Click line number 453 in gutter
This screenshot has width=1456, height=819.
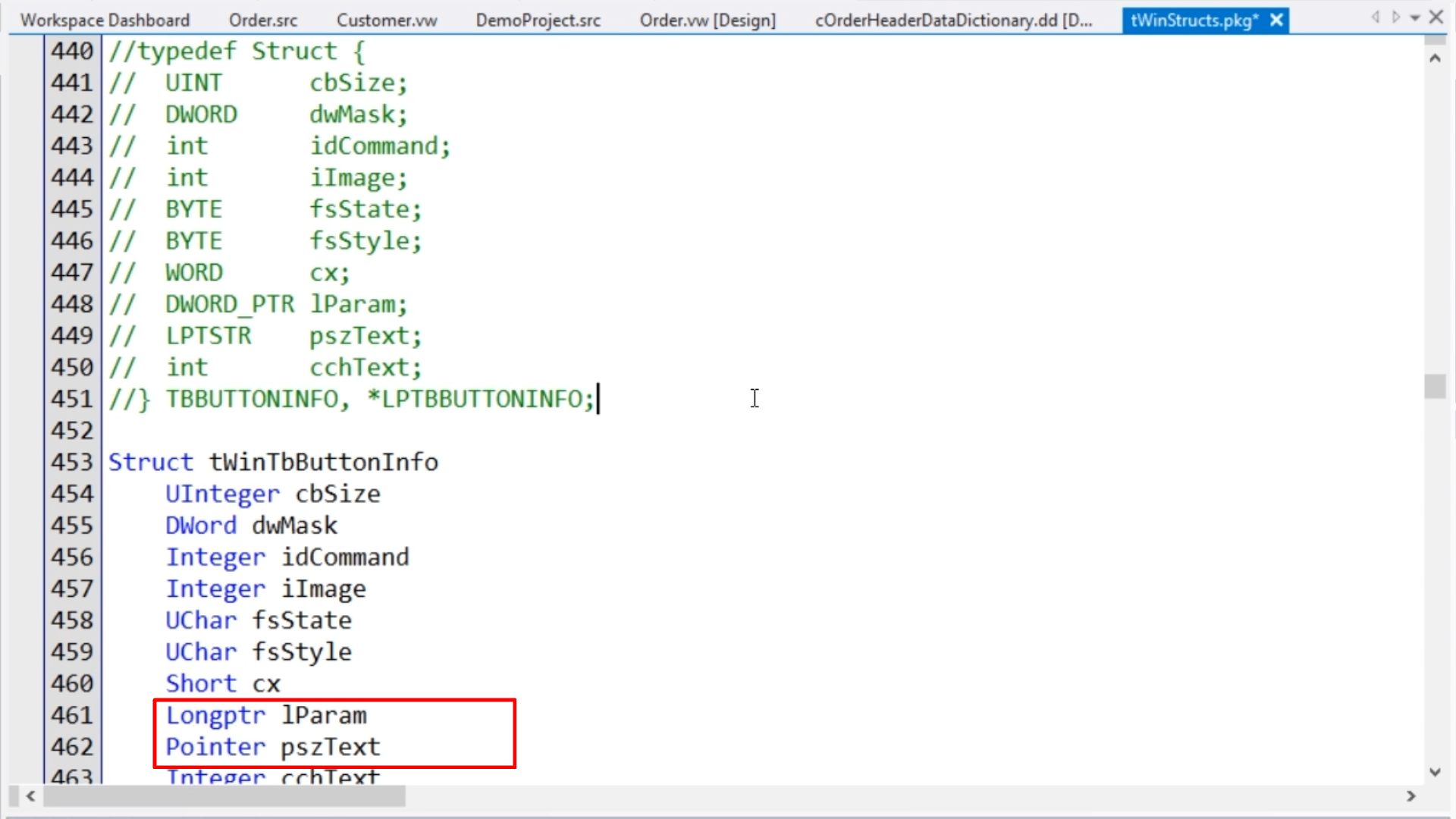coord(71,463)
